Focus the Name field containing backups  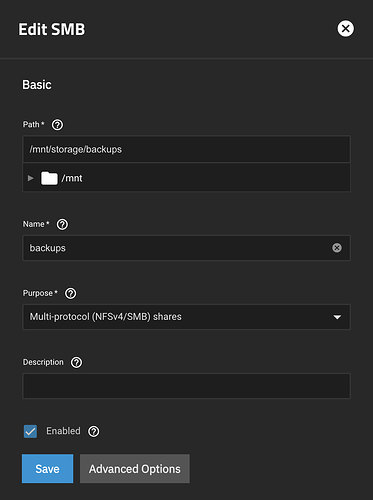click(x=186, y=248)
